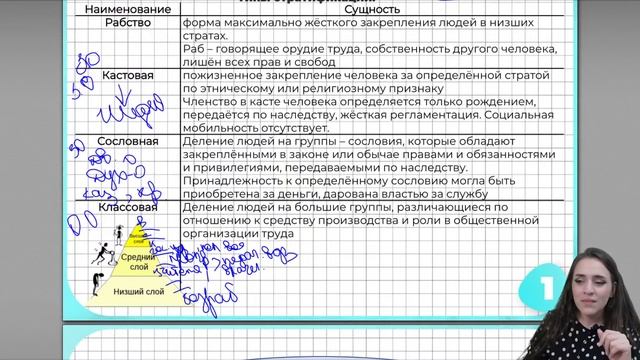Click the presenter webcam video
Viewport: 640px width, 360px height.
tap(582, 304)
